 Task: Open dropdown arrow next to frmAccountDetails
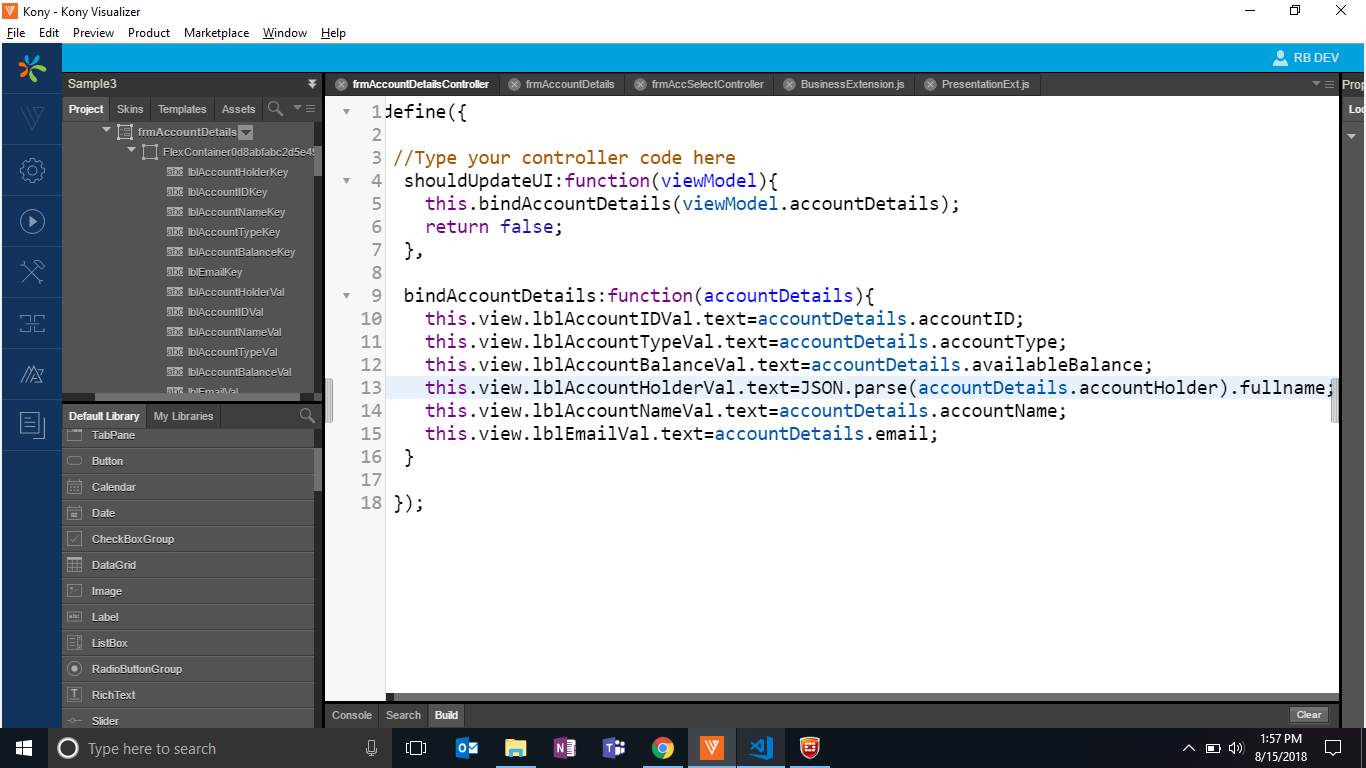tap(246, 132)
